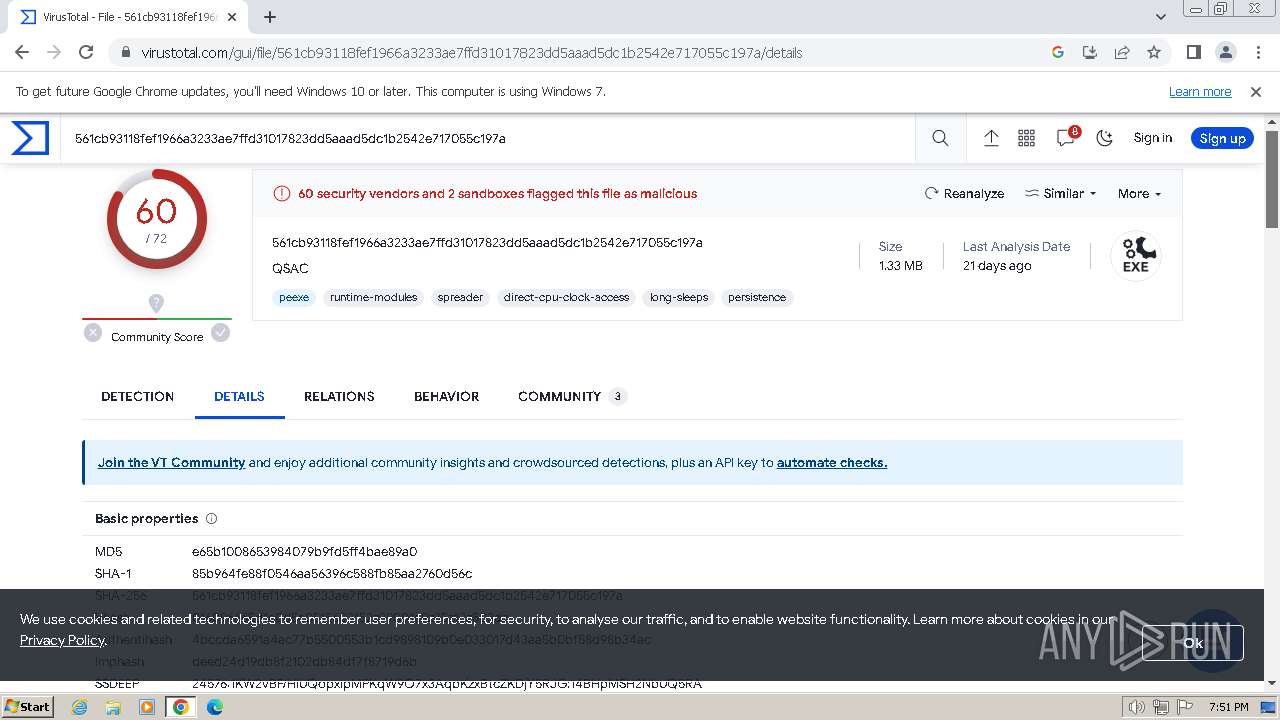The image size is (1280, 720).
Task: Reanalyze the file
Action: (964, 194)
